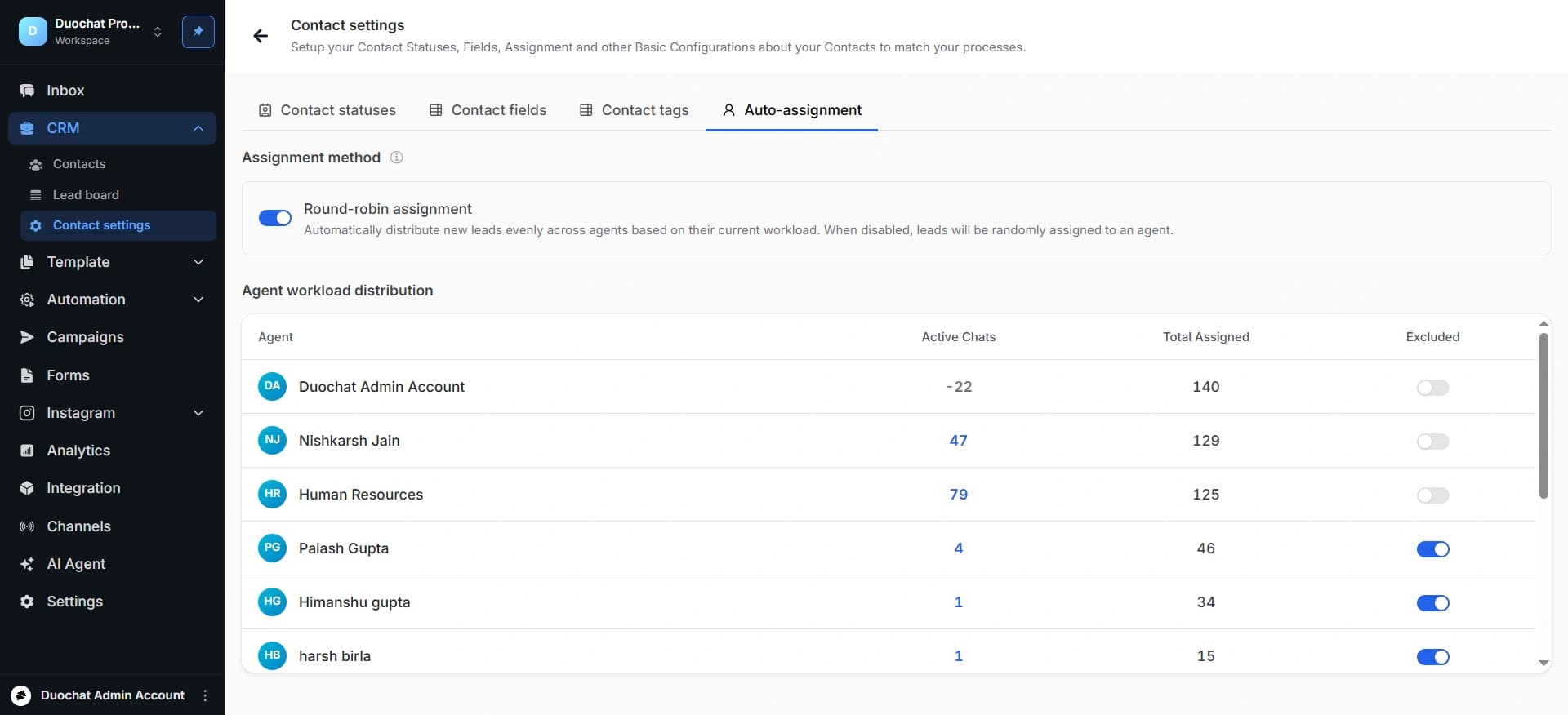
Task: Click the Active Chats column header
Action: pyautogui.click(x=959, y=337)
